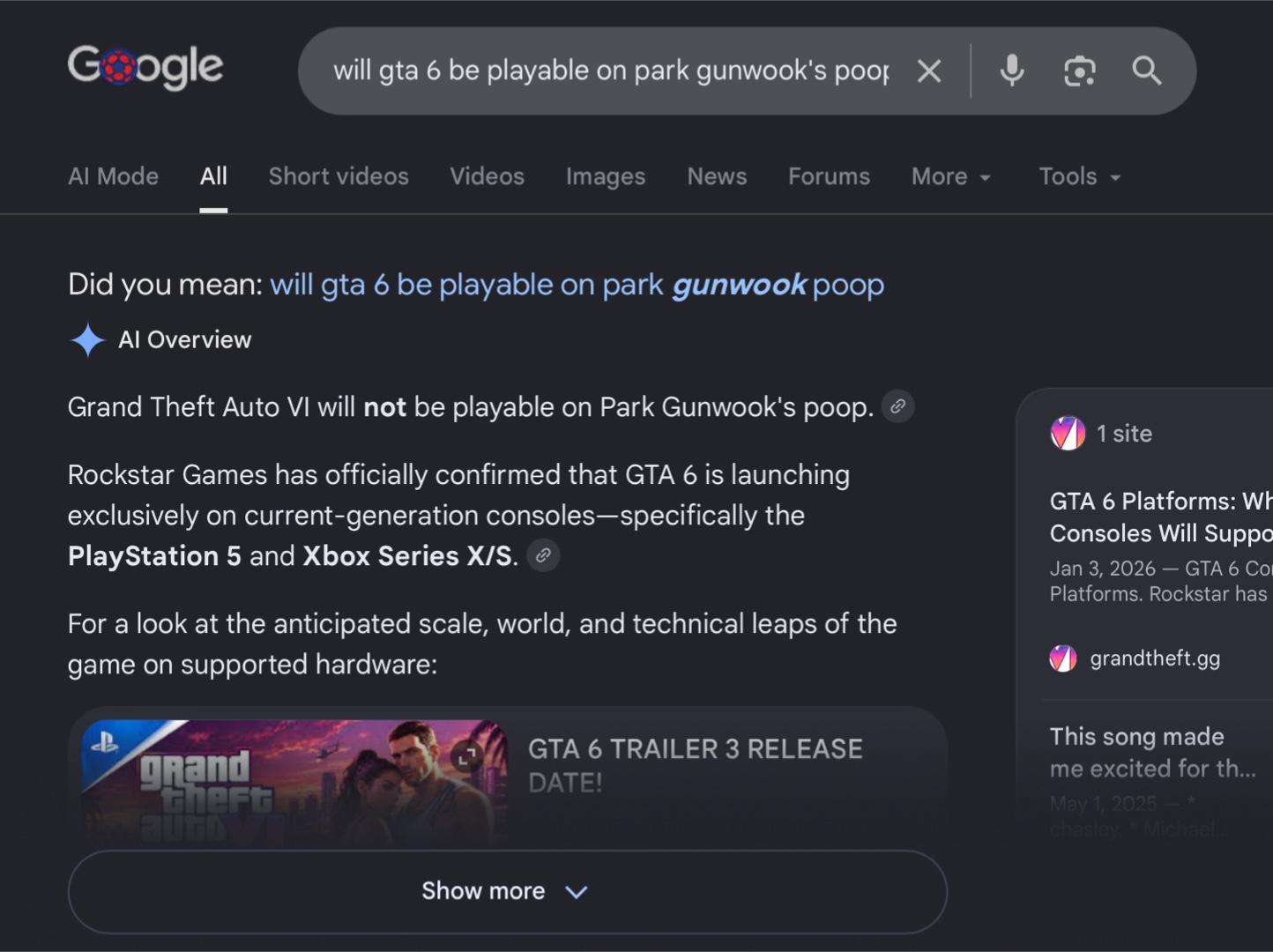This screenshot has width=1273, height=952.
Task: Open source link icon after Xbox Series X/S
Action: [543, 555]
